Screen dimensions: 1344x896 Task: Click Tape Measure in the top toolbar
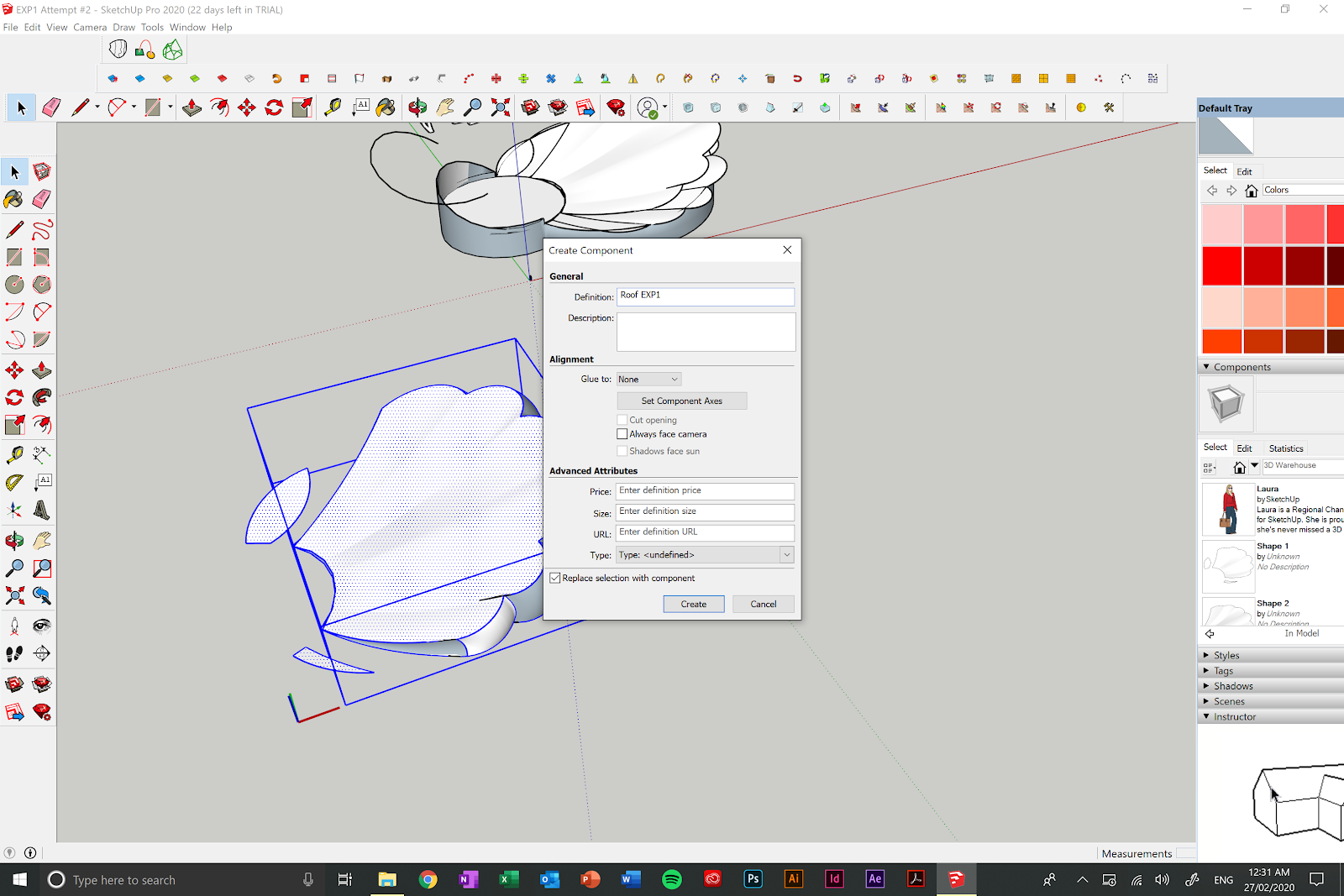(333, 107)
